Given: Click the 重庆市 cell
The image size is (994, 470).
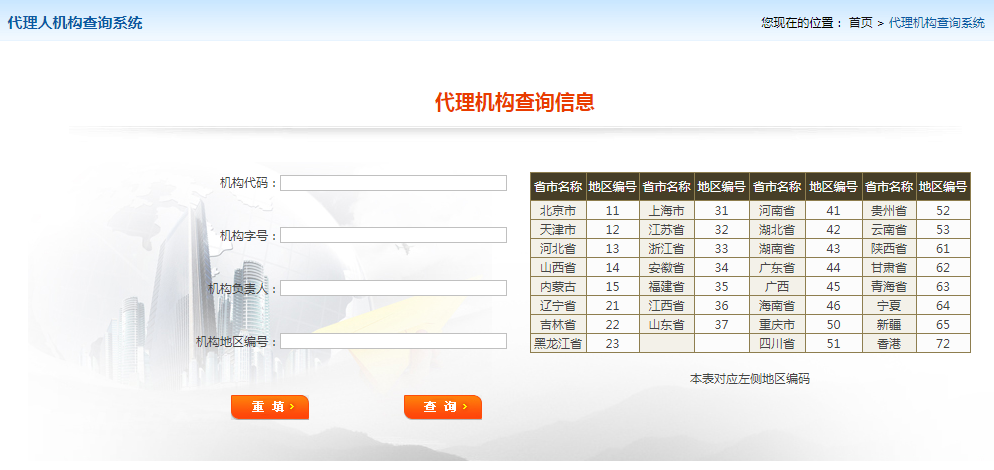Looking at the screenshot, I should 777,325.
